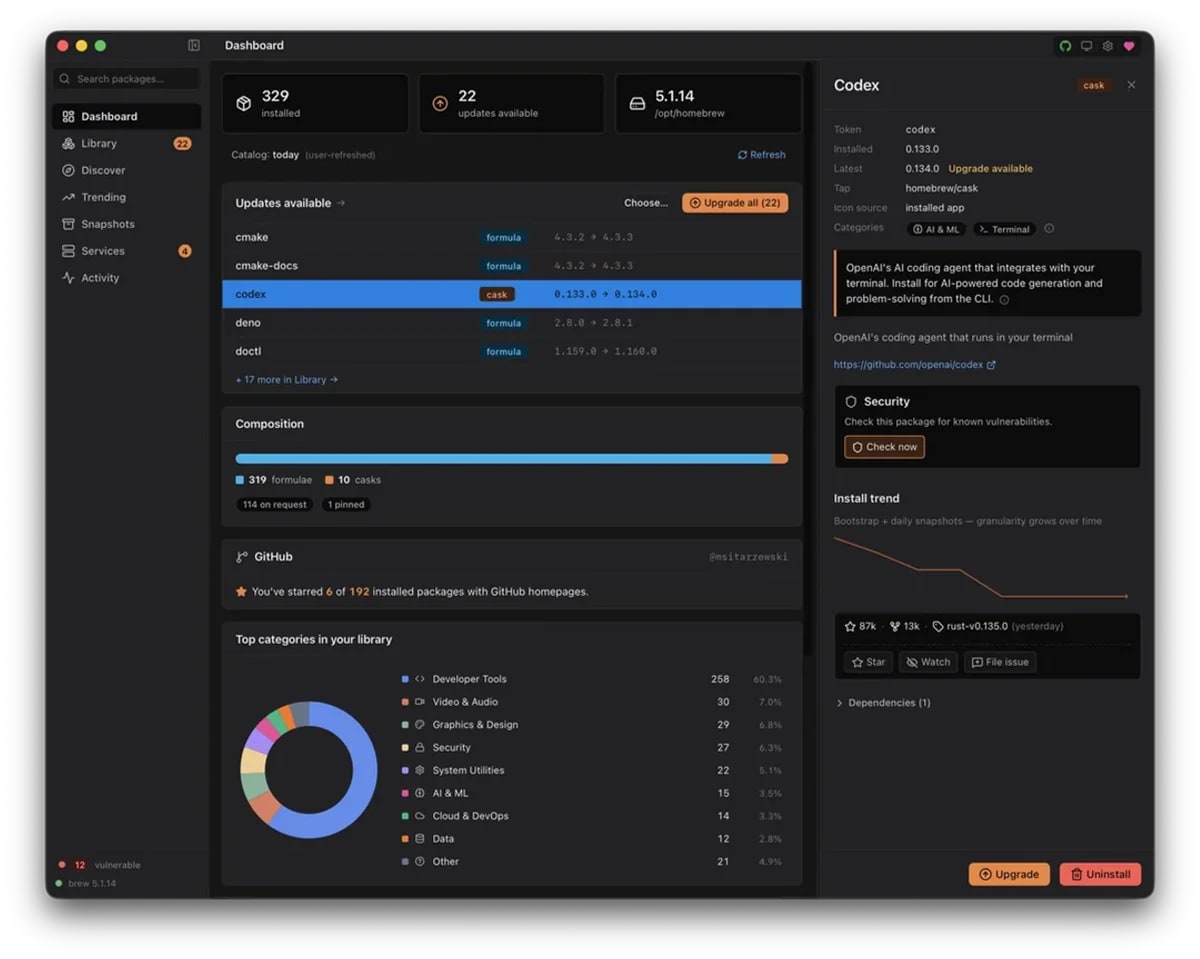Click Upgrade all (22) button

[735, 203]
